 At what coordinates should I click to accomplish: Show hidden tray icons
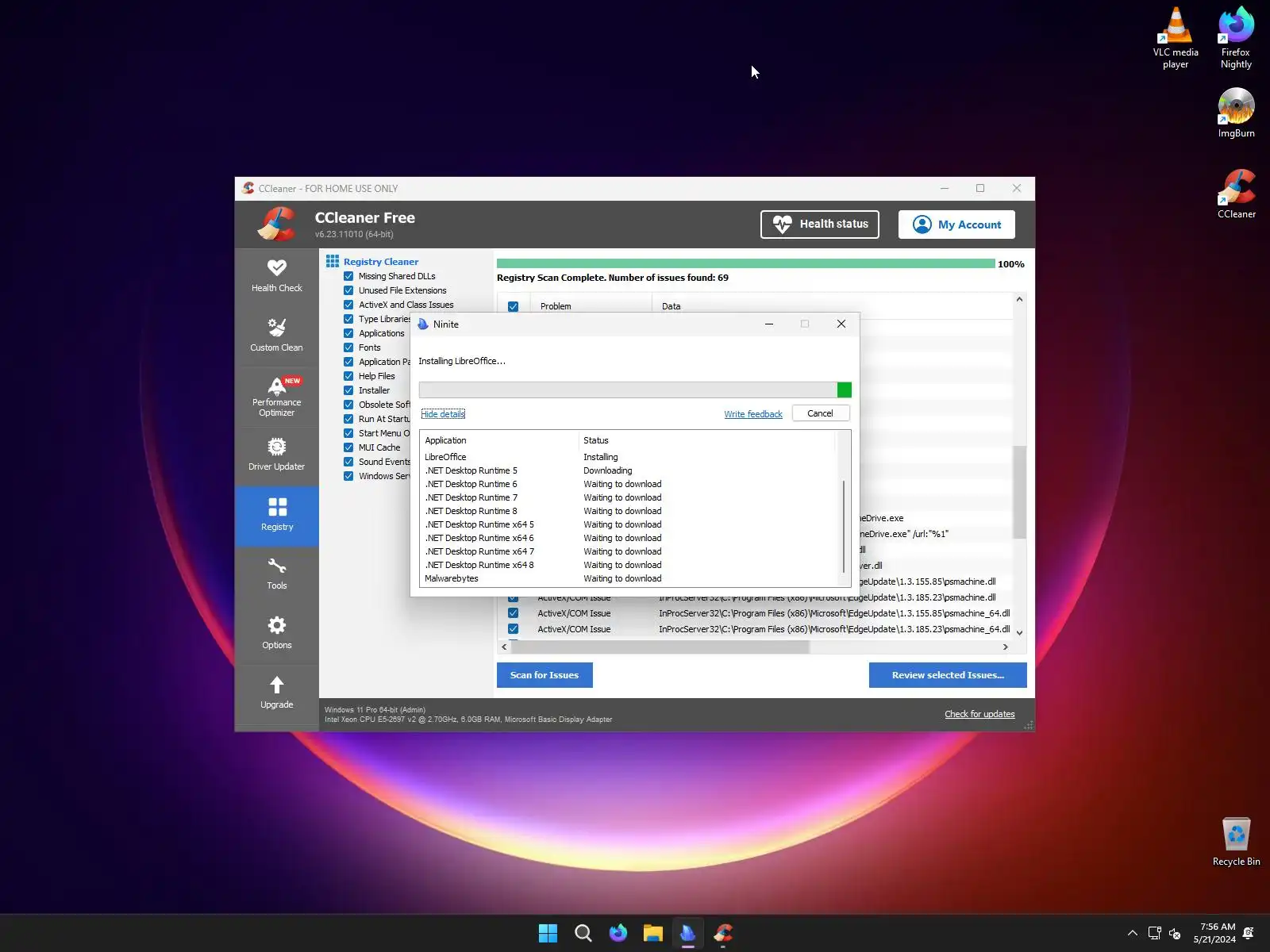pyautogui.click(x=1132, y=933)
